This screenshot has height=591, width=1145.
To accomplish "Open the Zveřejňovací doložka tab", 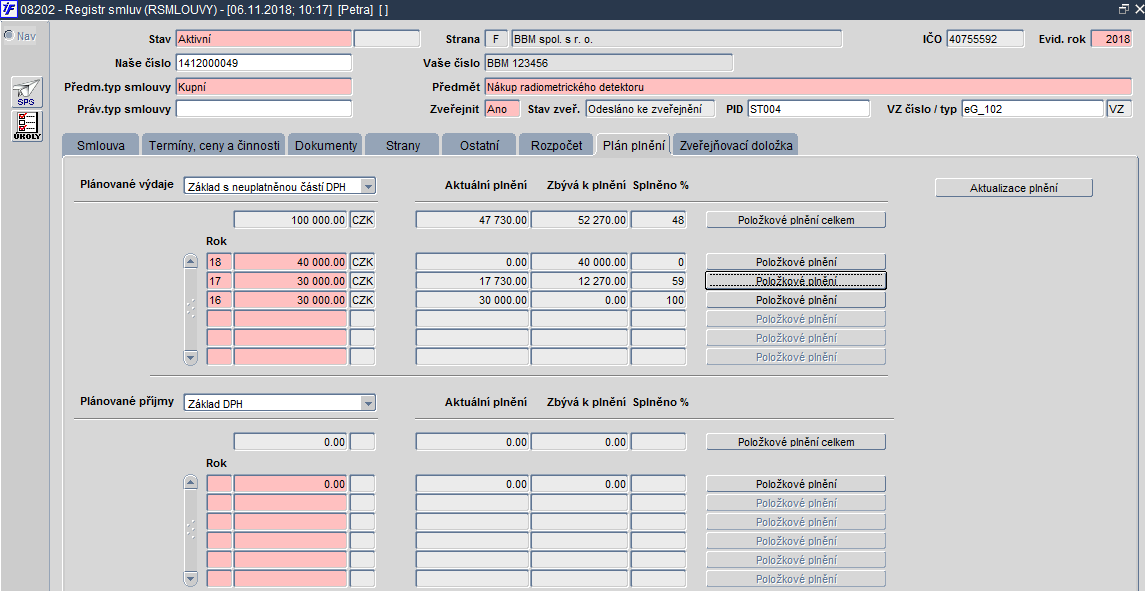I will 736,146.
